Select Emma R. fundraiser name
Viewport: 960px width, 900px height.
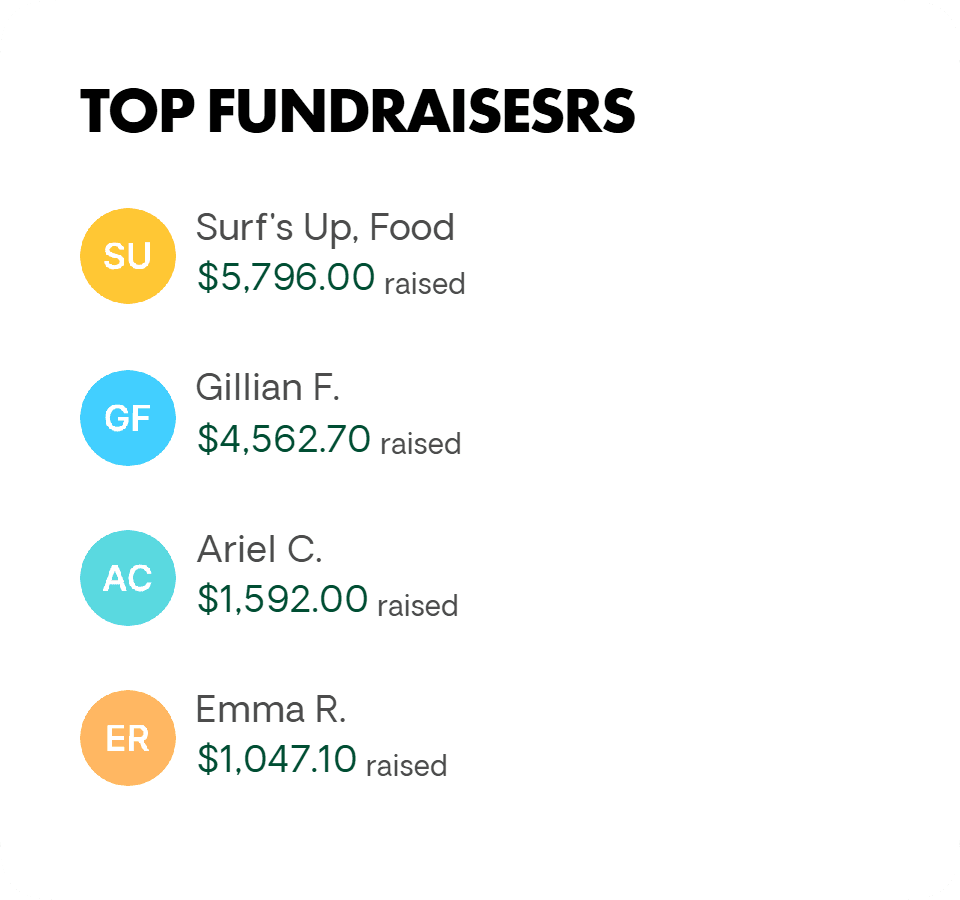271,710
